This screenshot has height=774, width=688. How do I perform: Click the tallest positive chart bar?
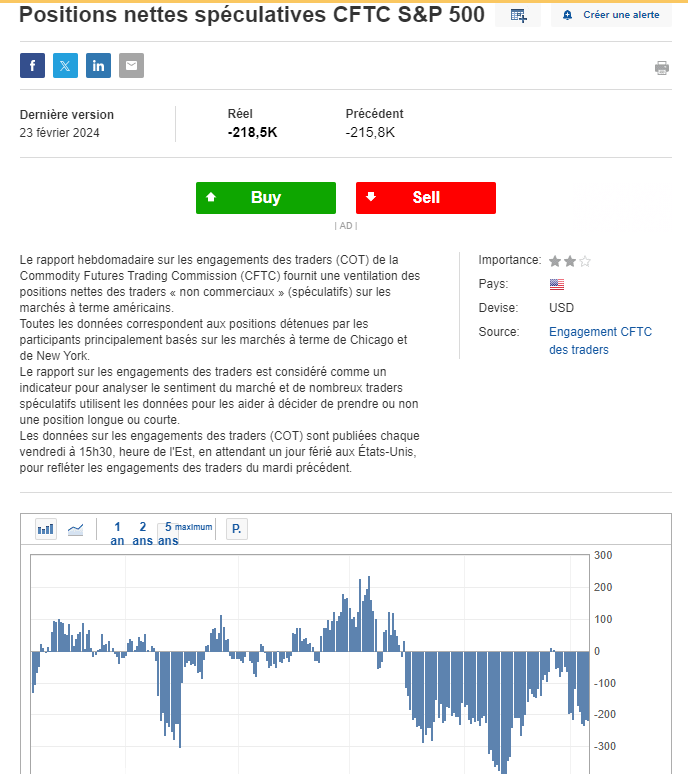point(369,614)
